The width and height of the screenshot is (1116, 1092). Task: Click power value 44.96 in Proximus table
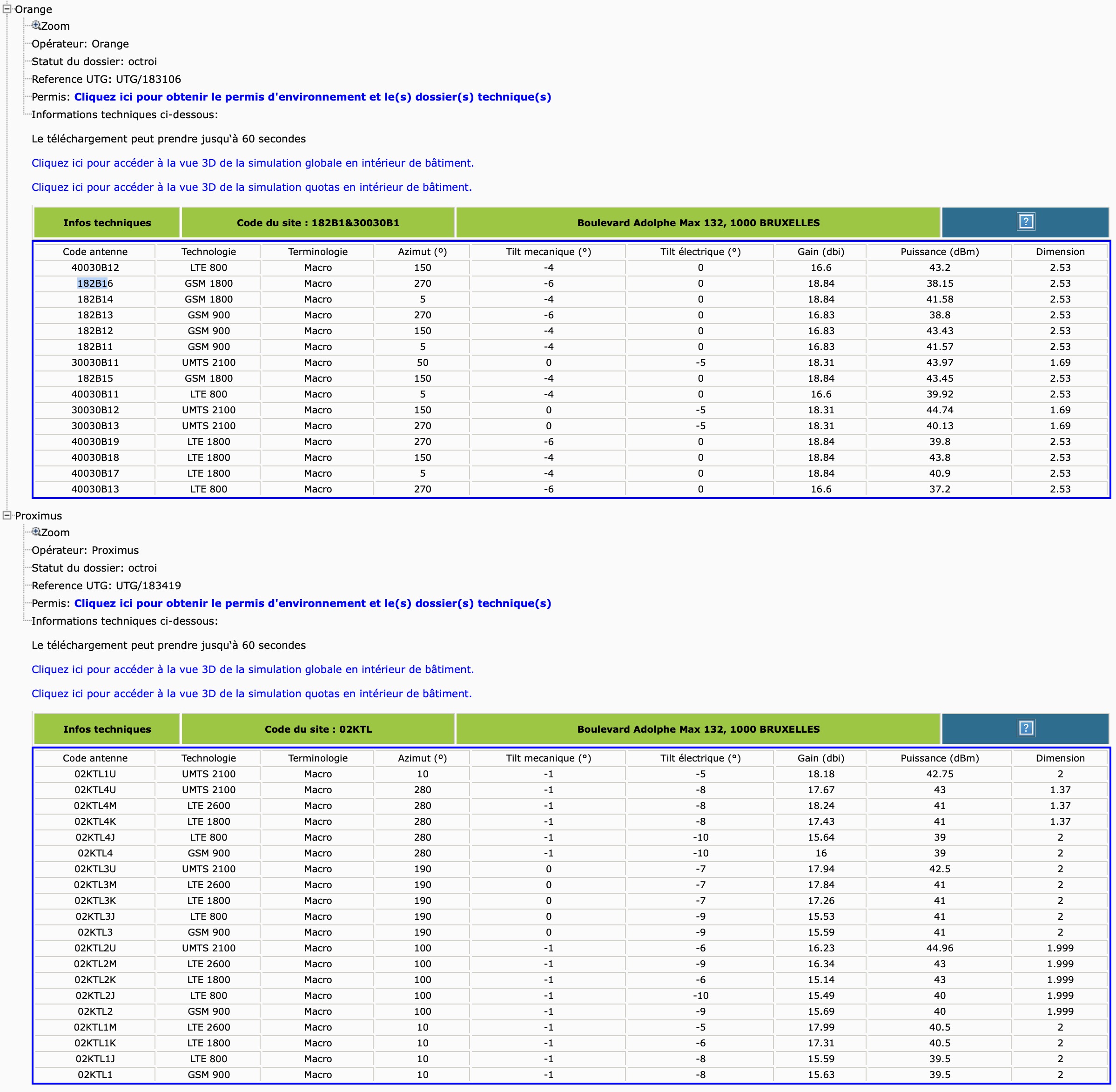coord(939,948)
